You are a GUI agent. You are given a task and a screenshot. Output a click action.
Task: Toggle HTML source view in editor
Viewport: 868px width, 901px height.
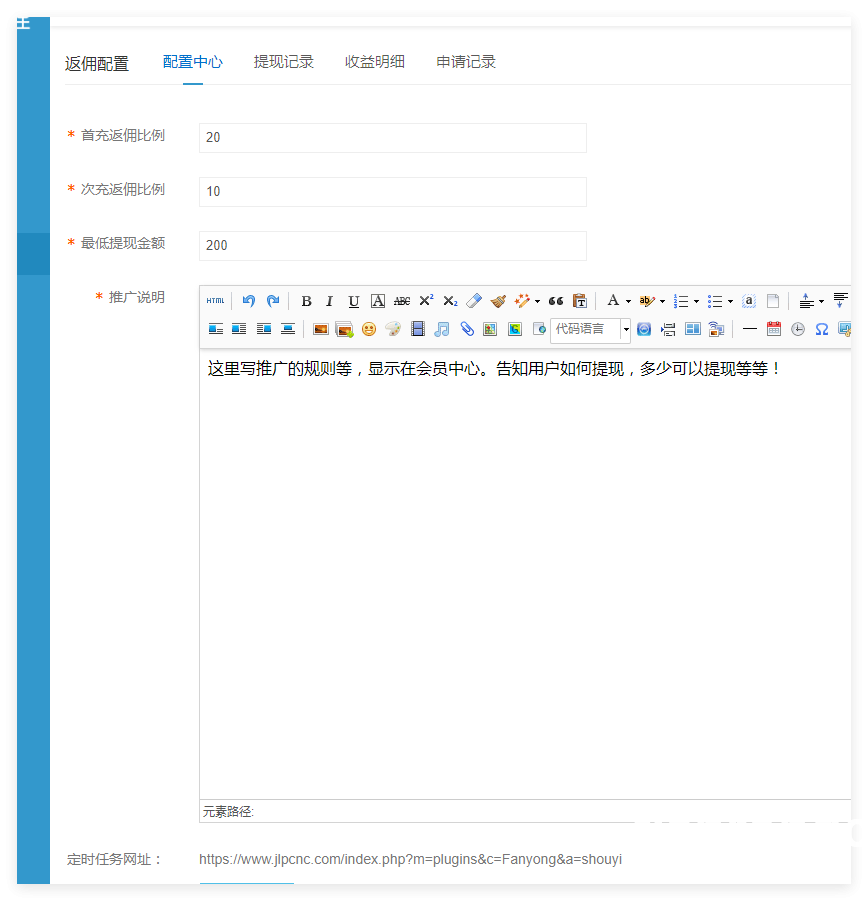pos(215,301)
